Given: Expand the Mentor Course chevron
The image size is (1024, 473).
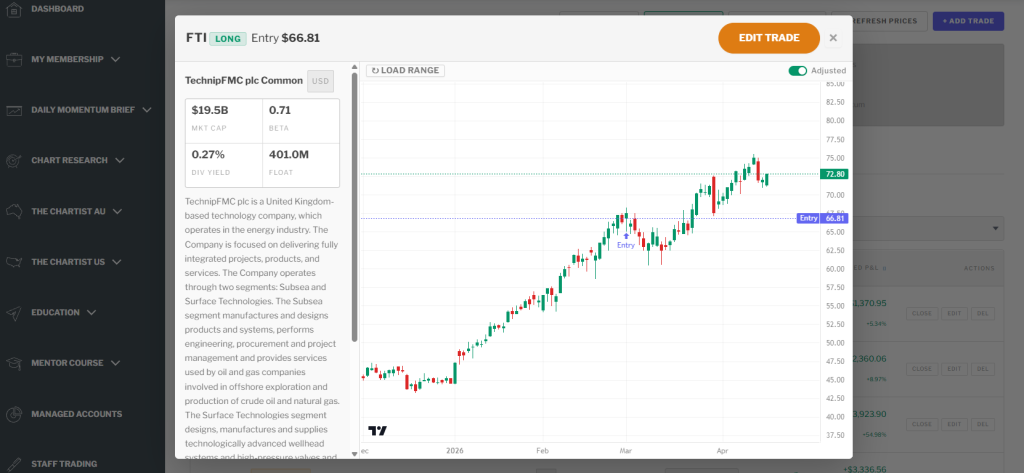Looking at the screenshot, I should [x=116, y=363].
